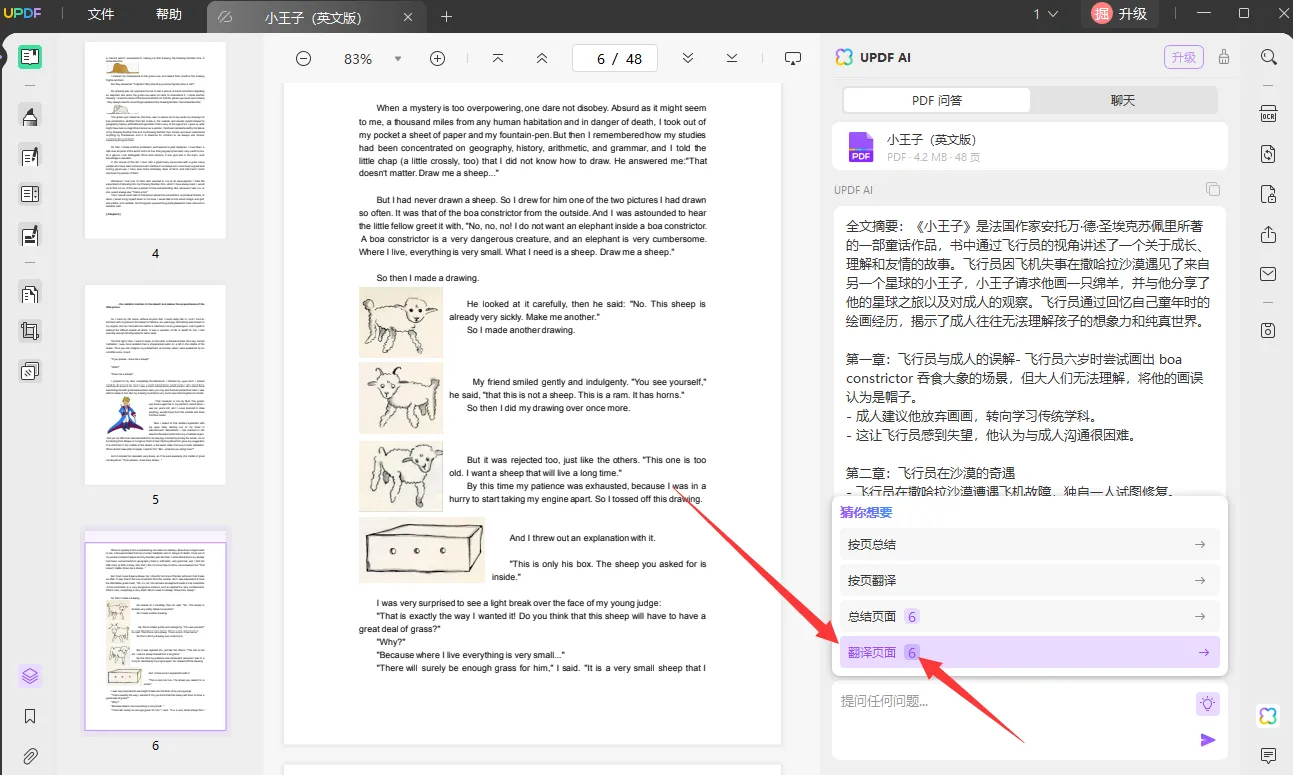Open the window count dropdown showing 1
Image resolution: width=1293 pixels, height=775 pixels.
(x=1046, y=14)
